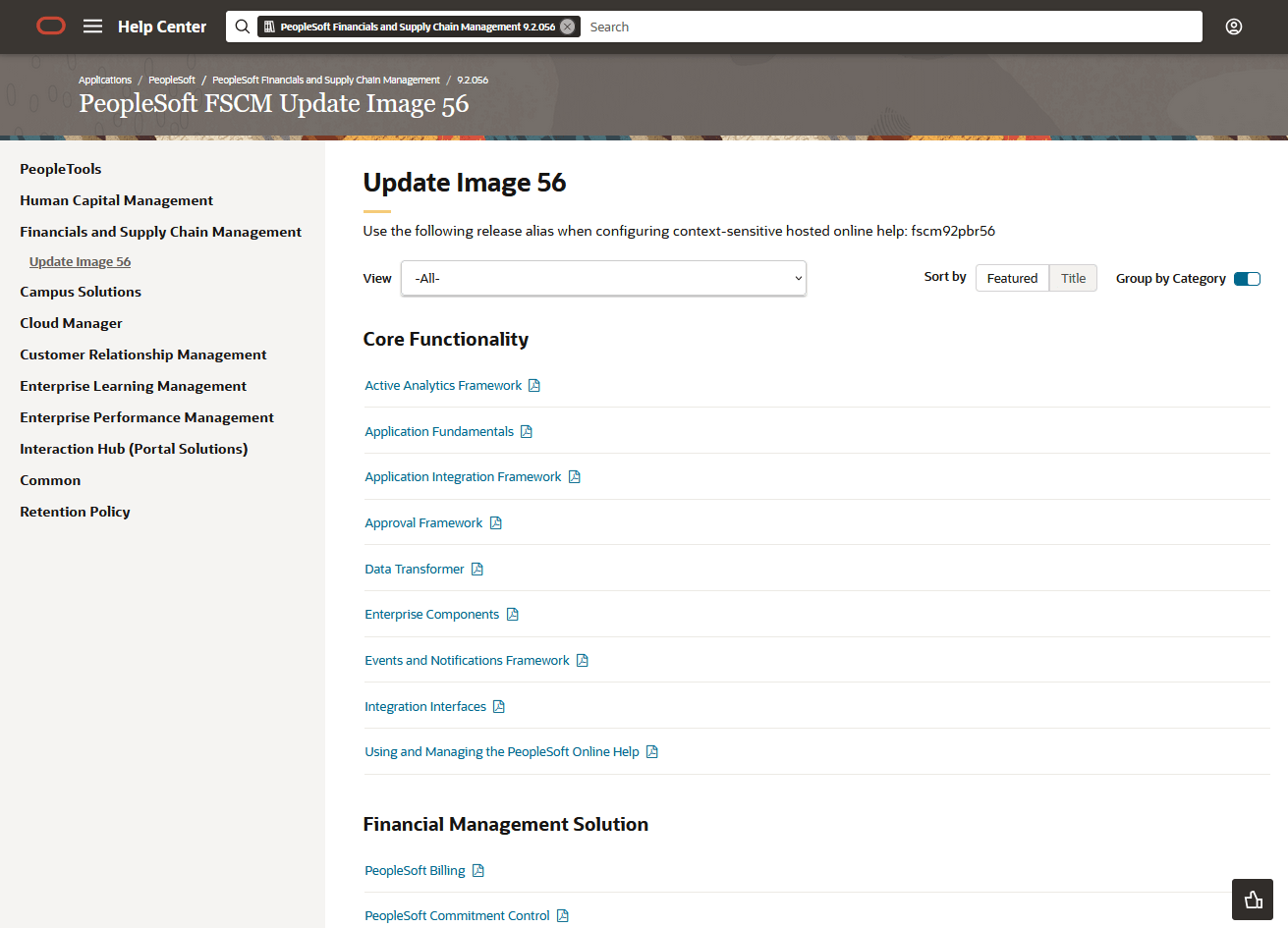Open the hamburger navigation menu
The height and width of the screenshot is (928, 1288).
92,27
